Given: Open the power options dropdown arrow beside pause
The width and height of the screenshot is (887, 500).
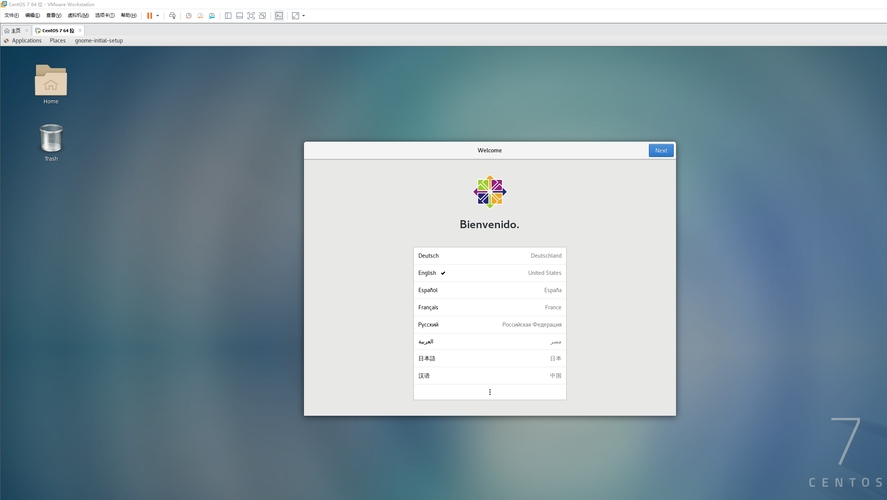Looking at the screenshot, I should [157, 16].
